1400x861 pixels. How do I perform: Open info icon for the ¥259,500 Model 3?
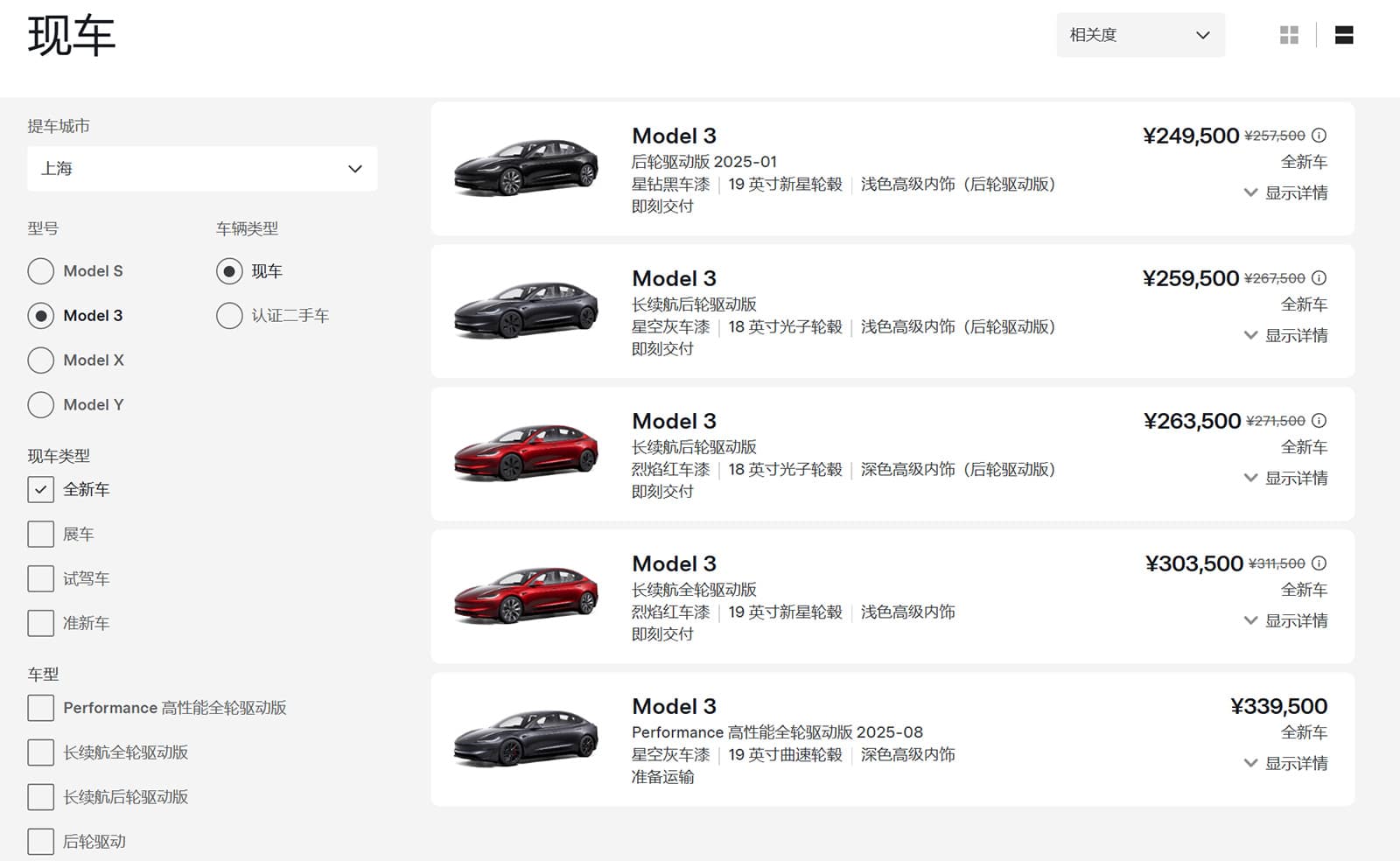[1319, 278]
